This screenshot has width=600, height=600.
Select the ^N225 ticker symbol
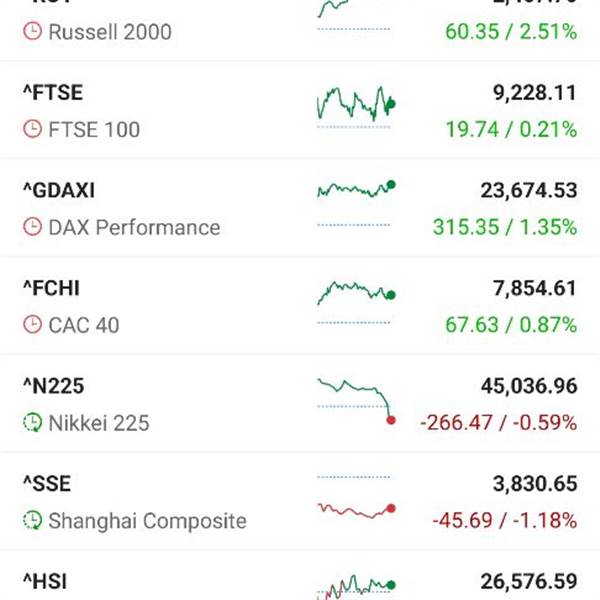pos(54,386)
